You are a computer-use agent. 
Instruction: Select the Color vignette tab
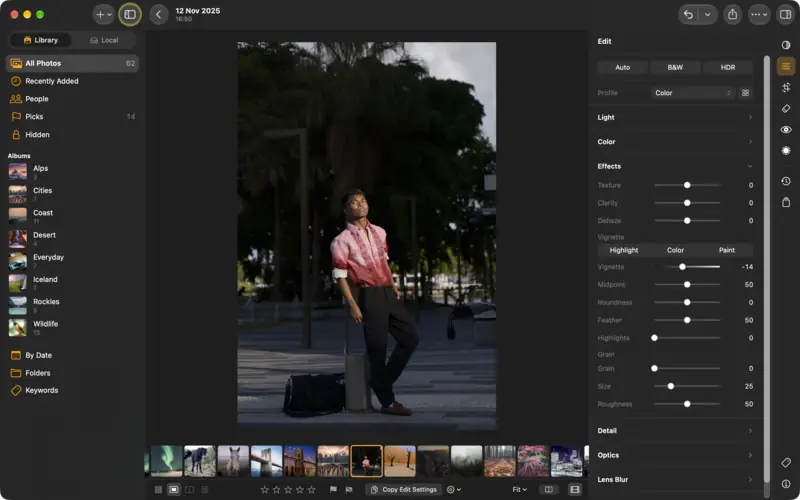tap(675, 250)
